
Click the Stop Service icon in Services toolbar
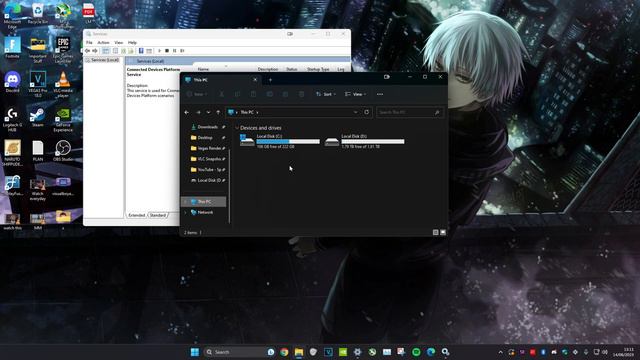(167, 51)
